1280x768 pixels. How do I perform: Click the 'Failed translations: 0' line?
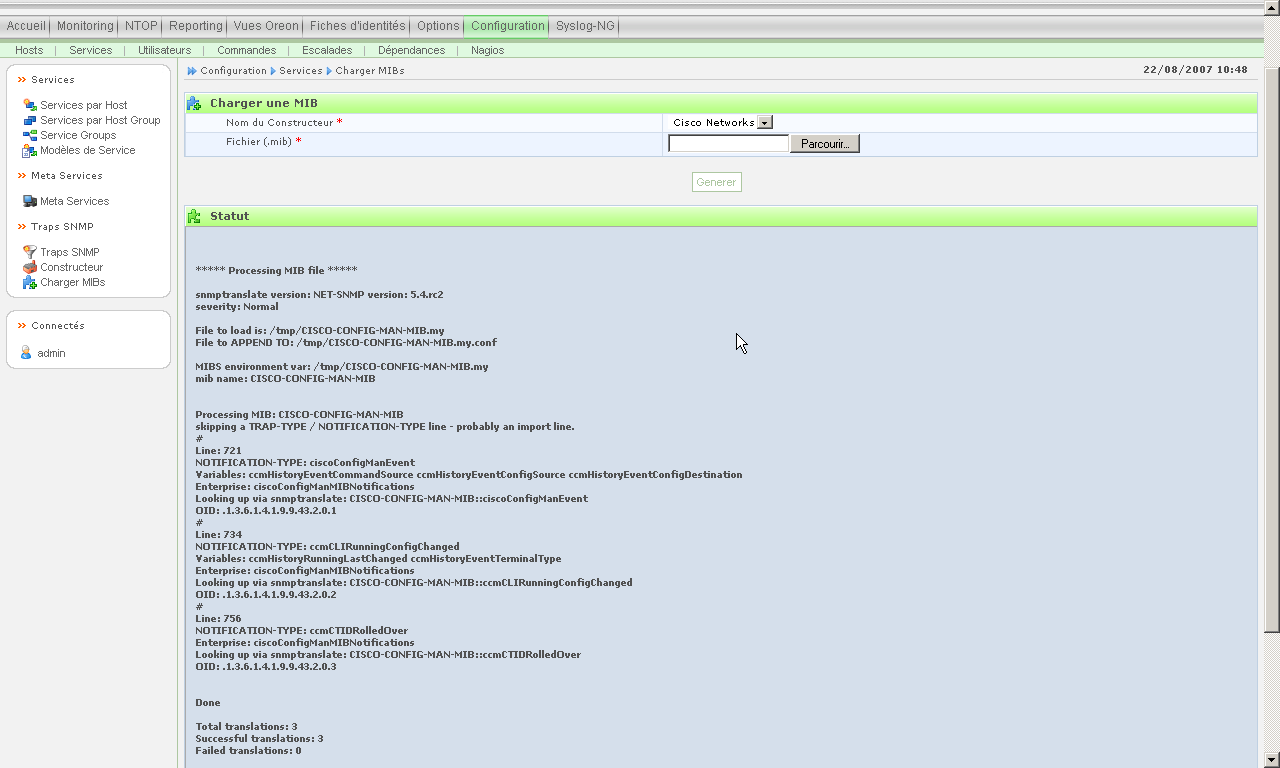click(248, 751)
